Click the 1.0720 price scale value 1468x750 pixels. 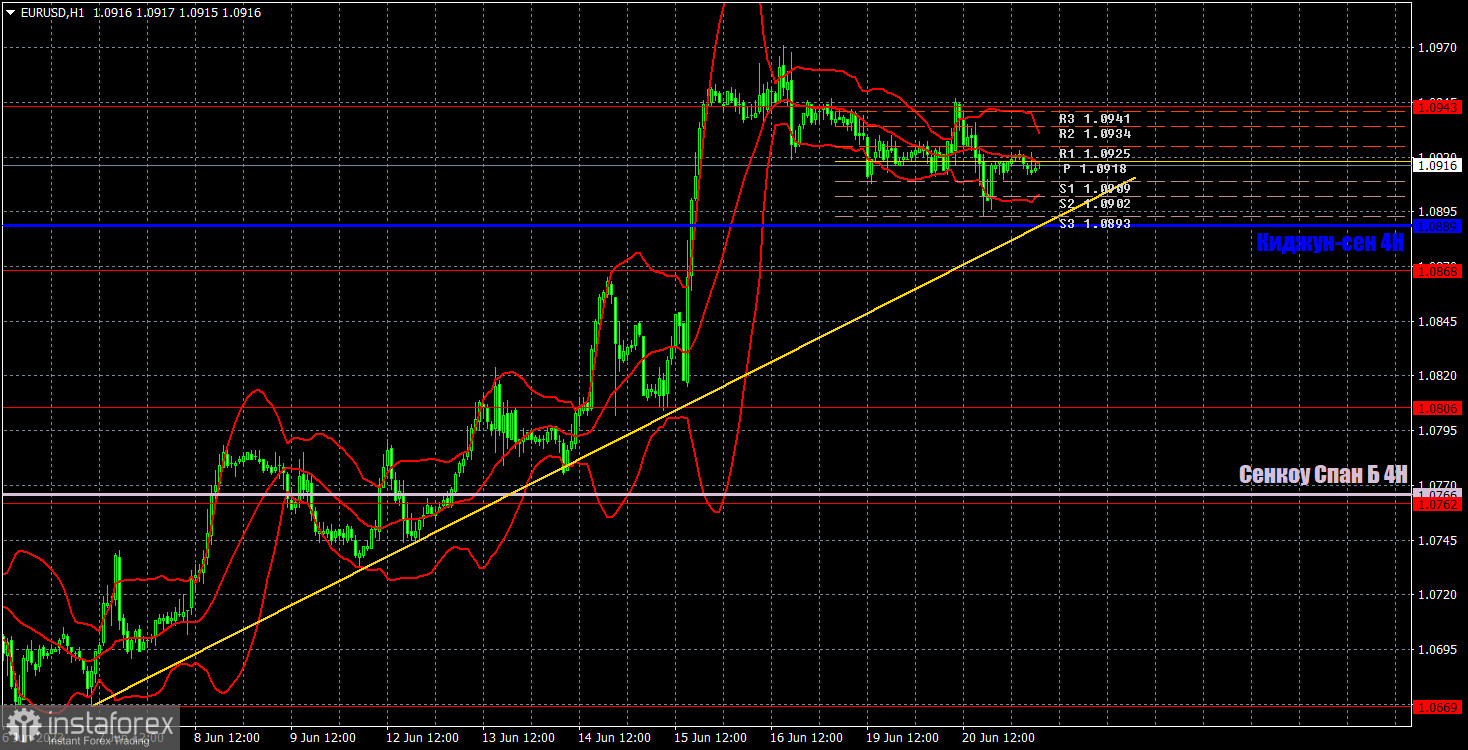[1438, 594]
